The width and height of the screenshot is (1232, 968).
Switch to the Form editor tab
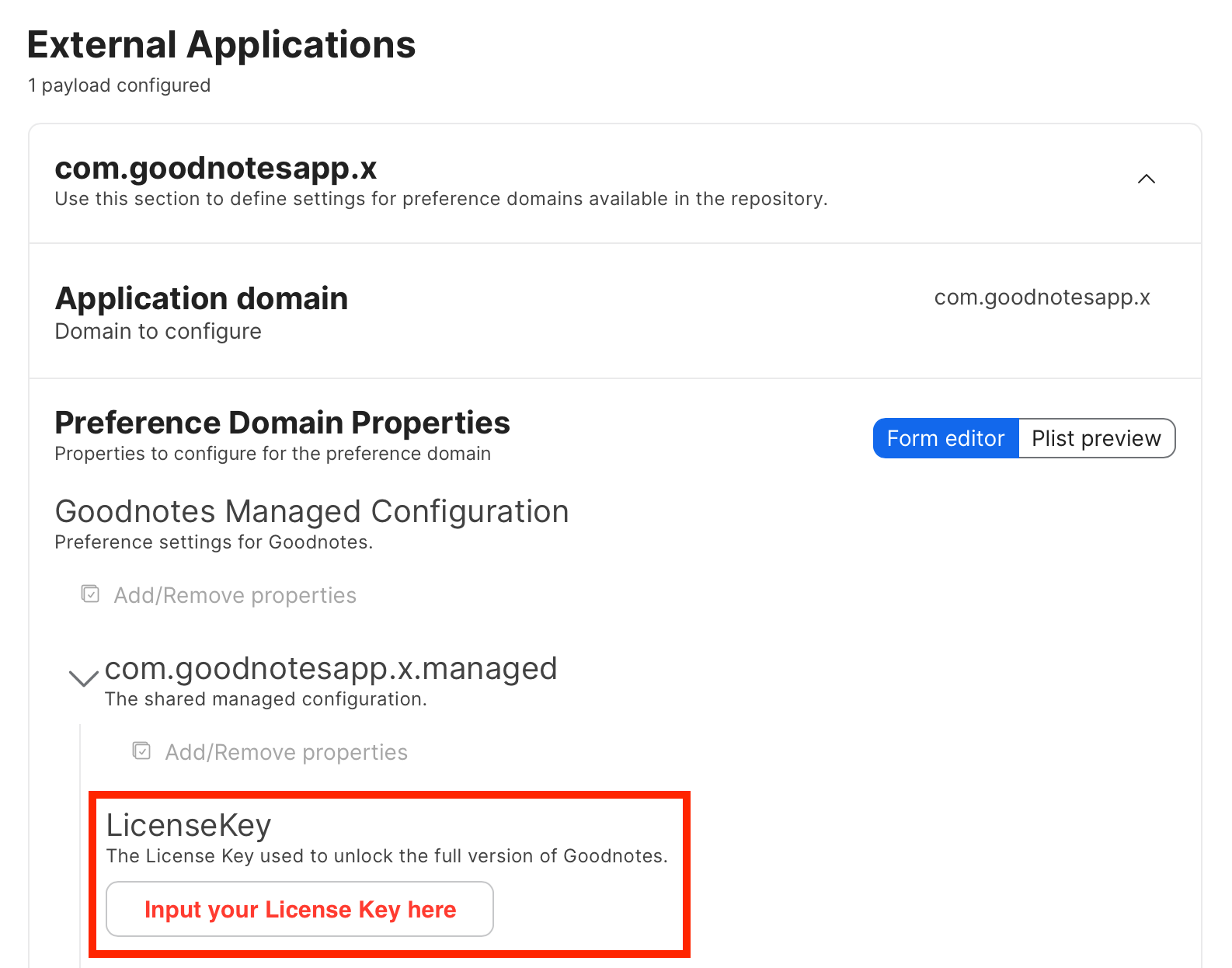945,438
